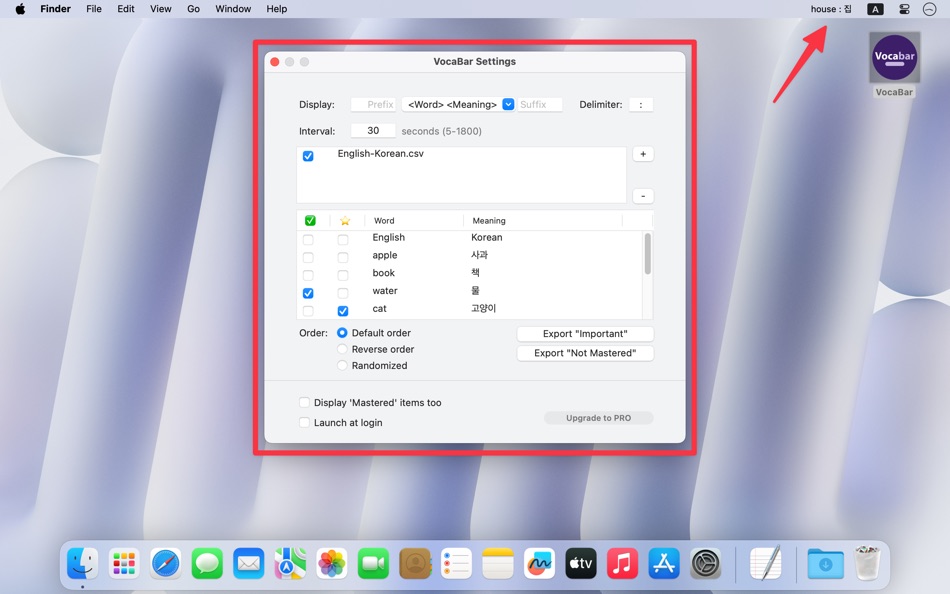Open Apple TV from the Dock
This screenshot has width=950, height=594.
(581, 564)
